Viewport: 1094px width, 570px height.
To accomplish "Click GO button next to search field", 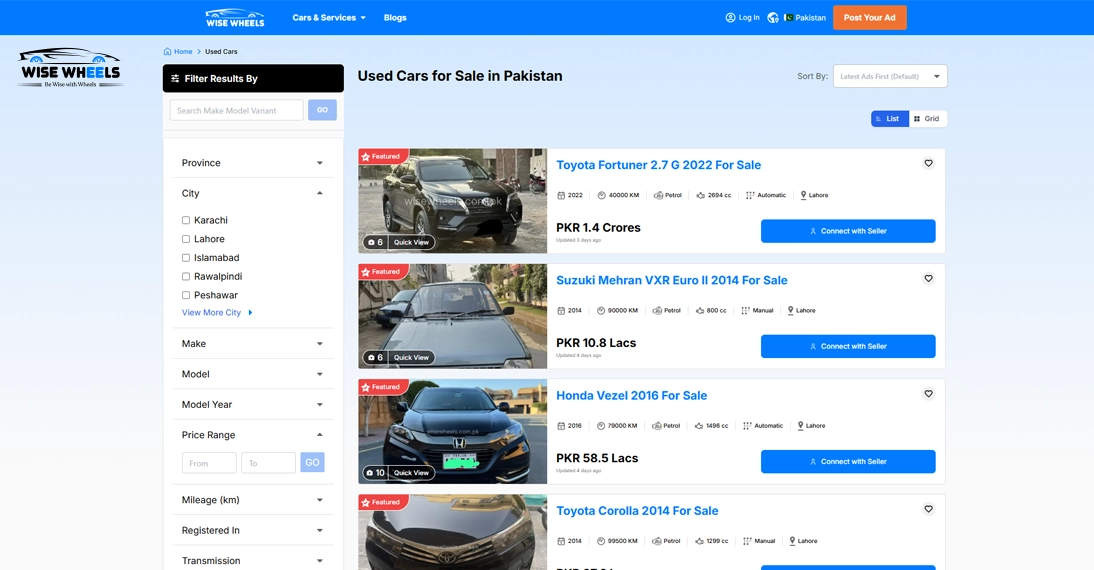I will tap(322, 110).
